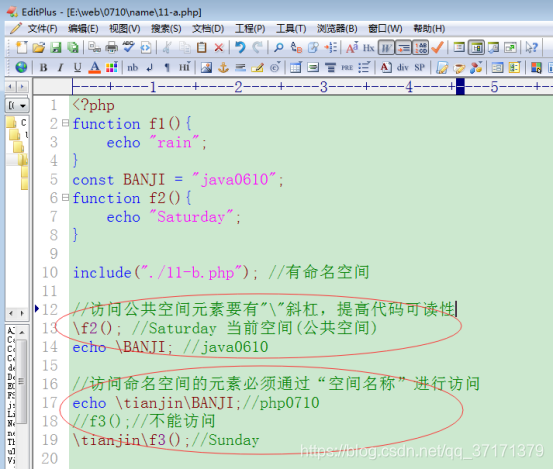
Task: Click line number 12 in the gutter
Action: (50, 310)
